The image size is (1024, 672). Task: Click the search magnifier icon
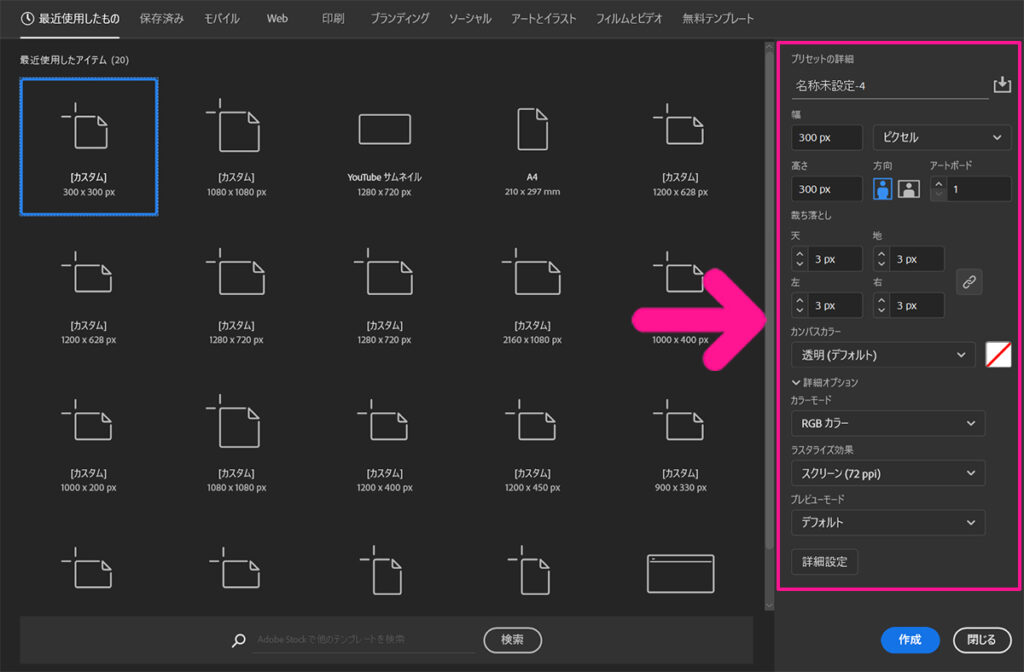[238, 639]
